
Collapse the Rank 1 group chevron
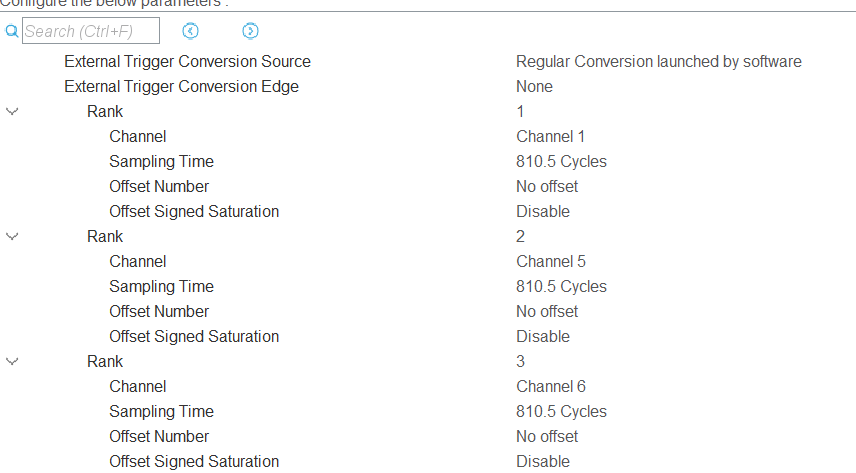point(12,111)
